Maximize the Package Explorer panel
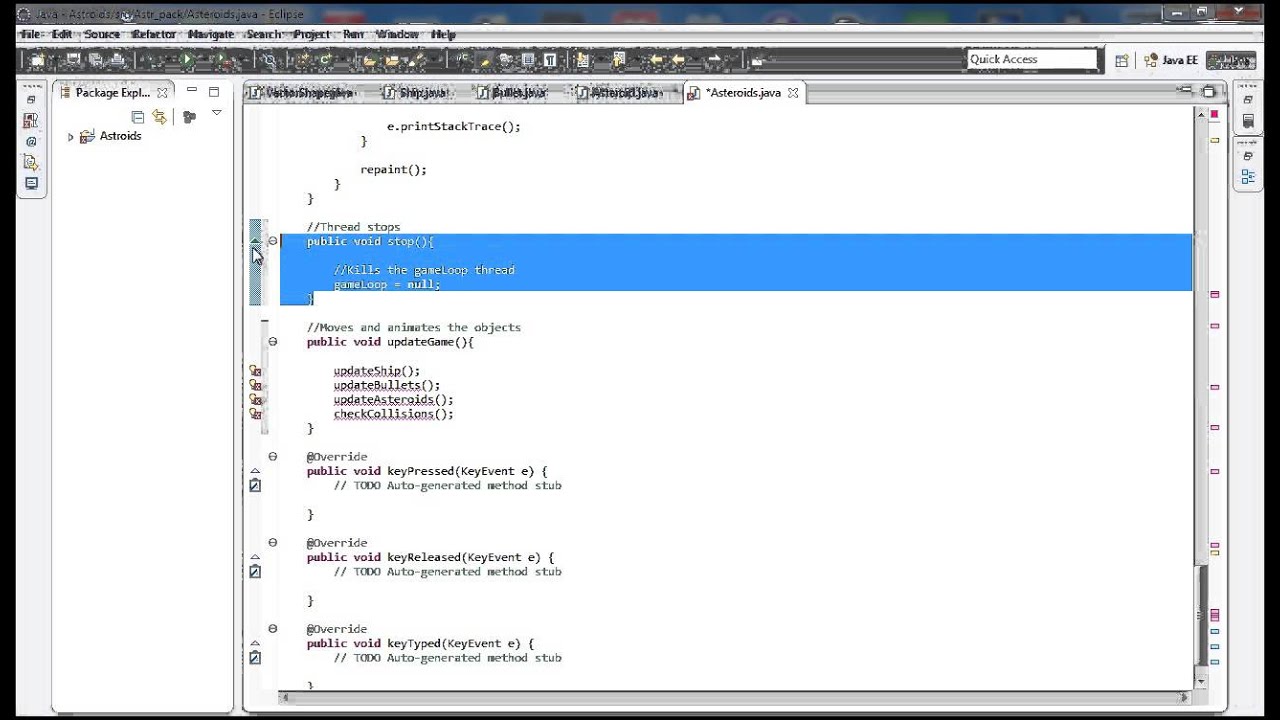 pos(214,91)
